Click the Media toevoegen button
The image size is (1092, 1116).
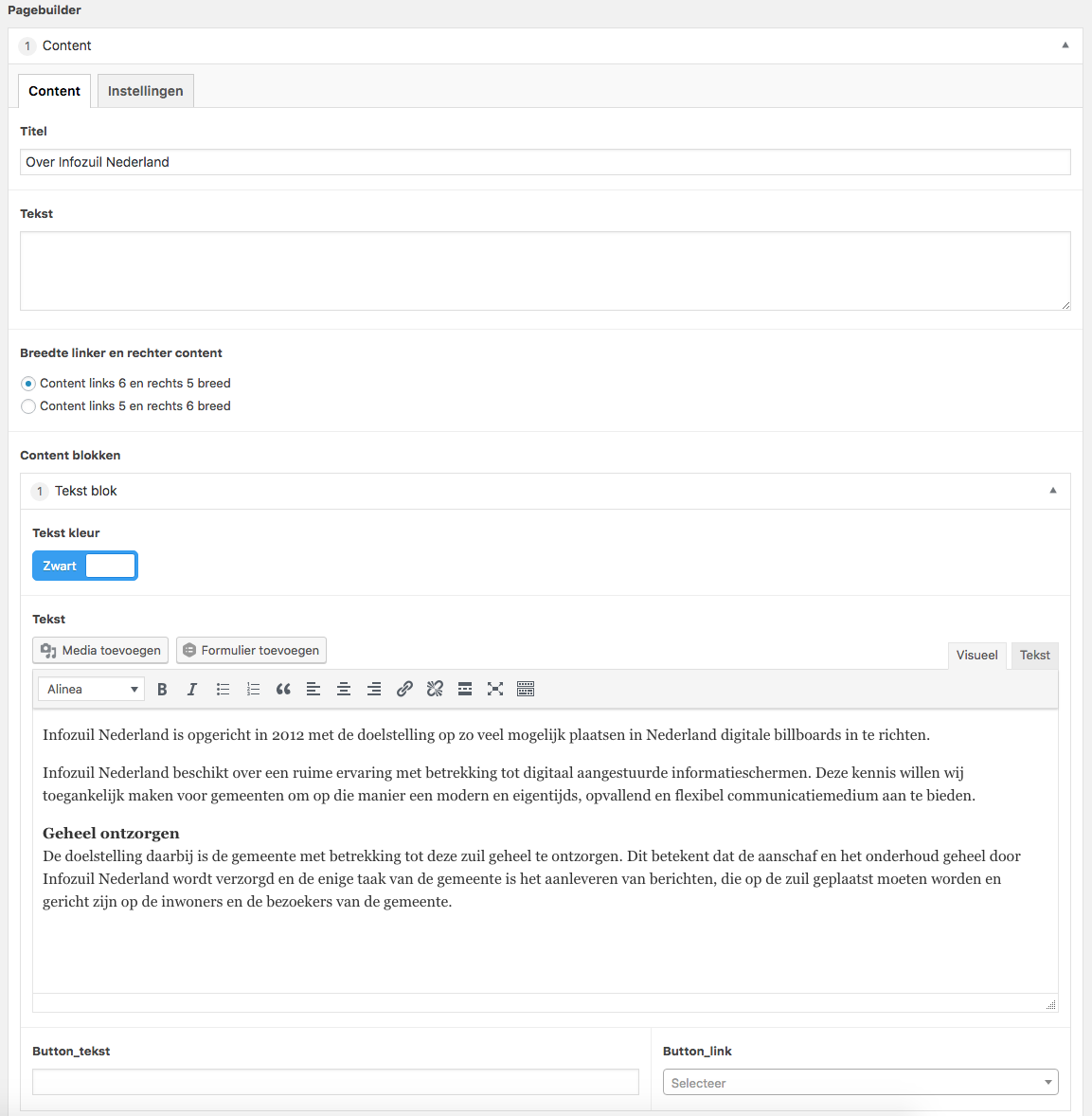coord(100,651)
